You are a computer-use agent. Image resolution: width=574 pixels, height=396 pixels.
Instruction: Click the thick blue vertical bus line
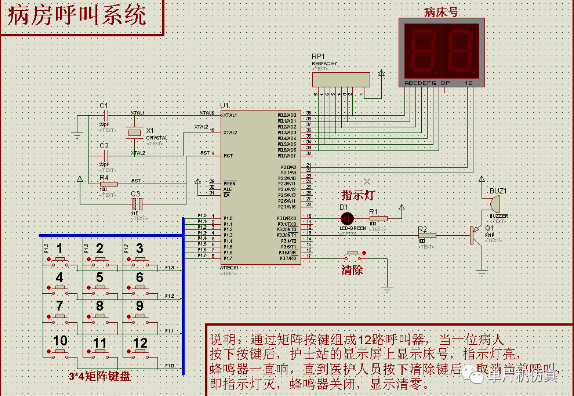(183, 296)
